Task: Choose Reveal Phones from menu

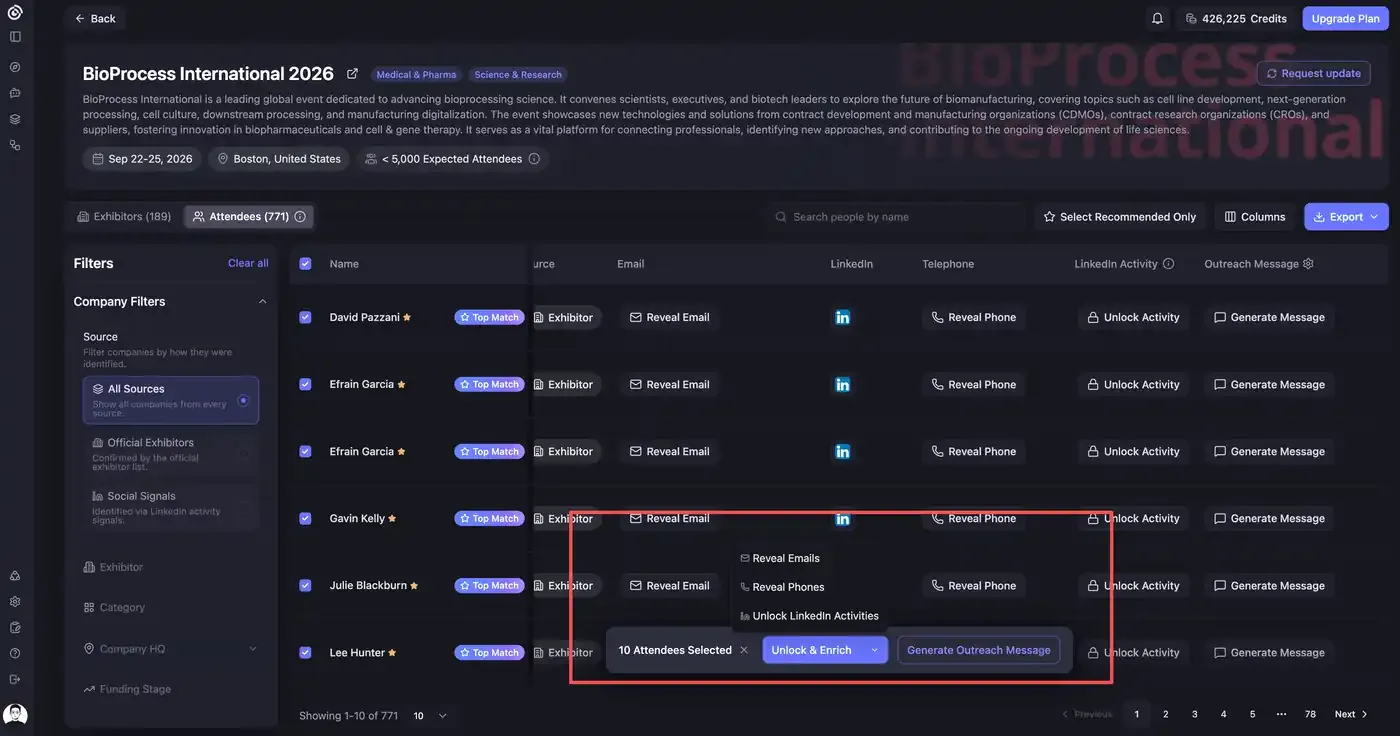Action: pyautogui.click(x=782, y=588)
